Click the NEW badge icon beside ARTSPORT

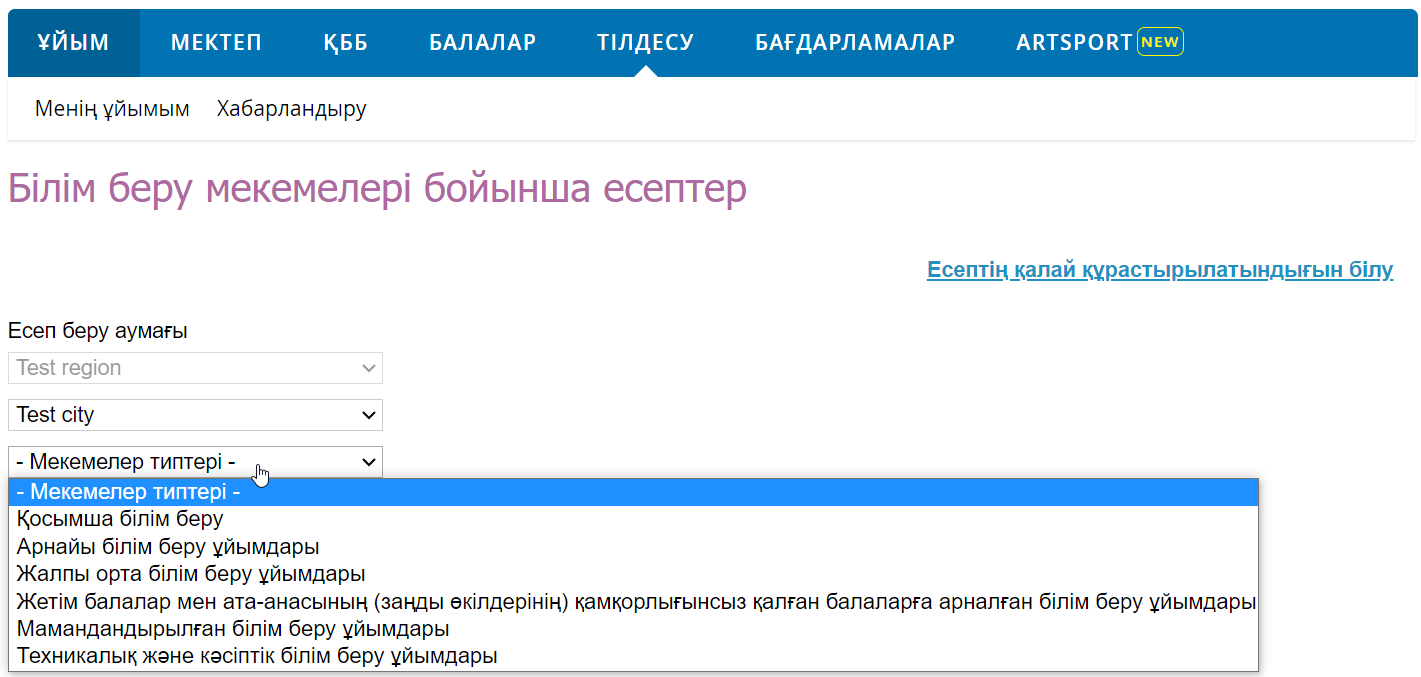(x=1160, y=42)
